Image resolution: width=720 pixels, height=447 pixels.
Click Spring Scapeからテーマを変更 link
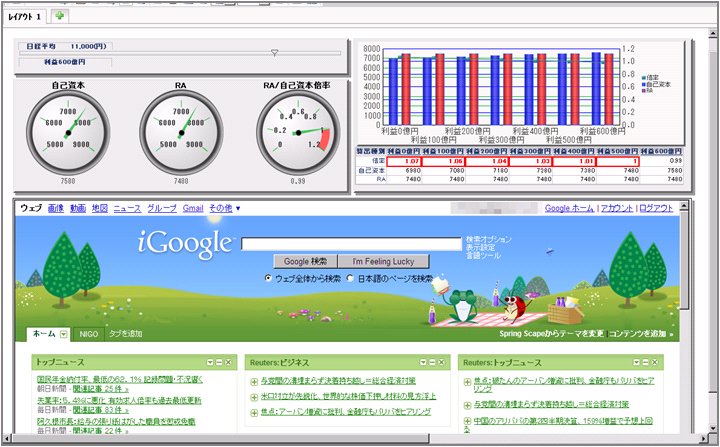(551, 334)
